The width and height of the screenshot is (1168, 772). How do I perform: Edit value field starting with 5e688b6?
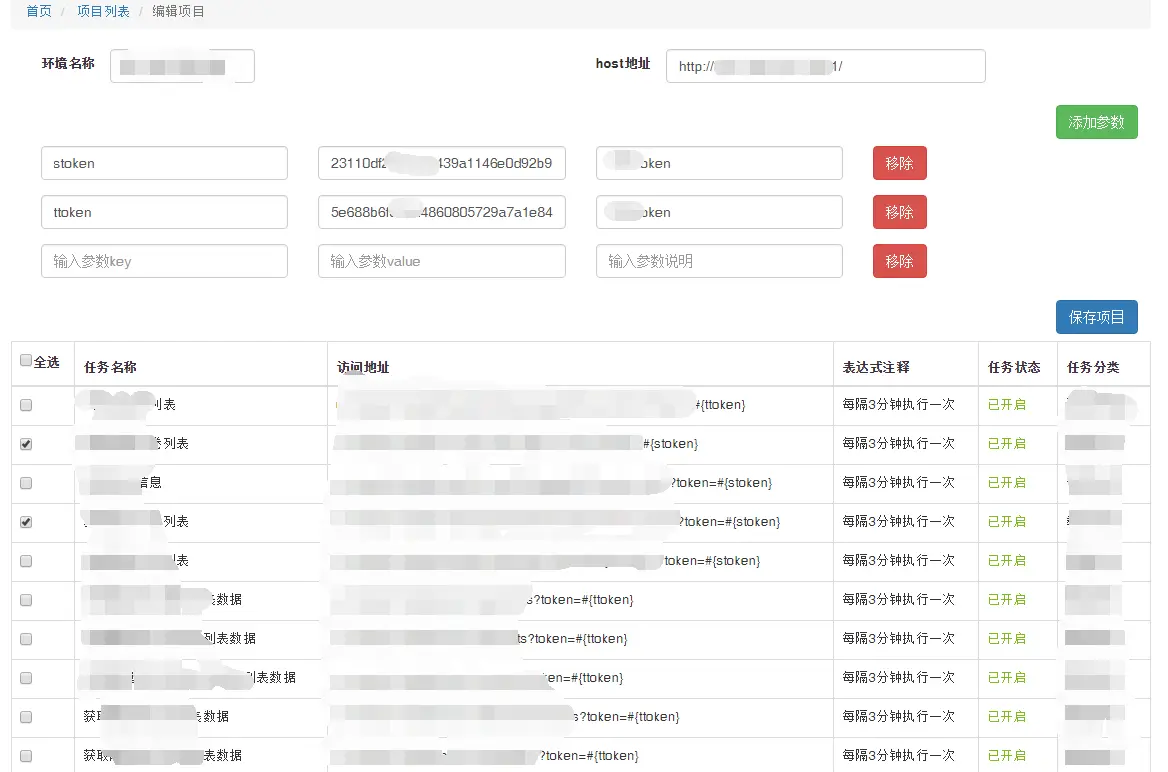coord(442,212)
